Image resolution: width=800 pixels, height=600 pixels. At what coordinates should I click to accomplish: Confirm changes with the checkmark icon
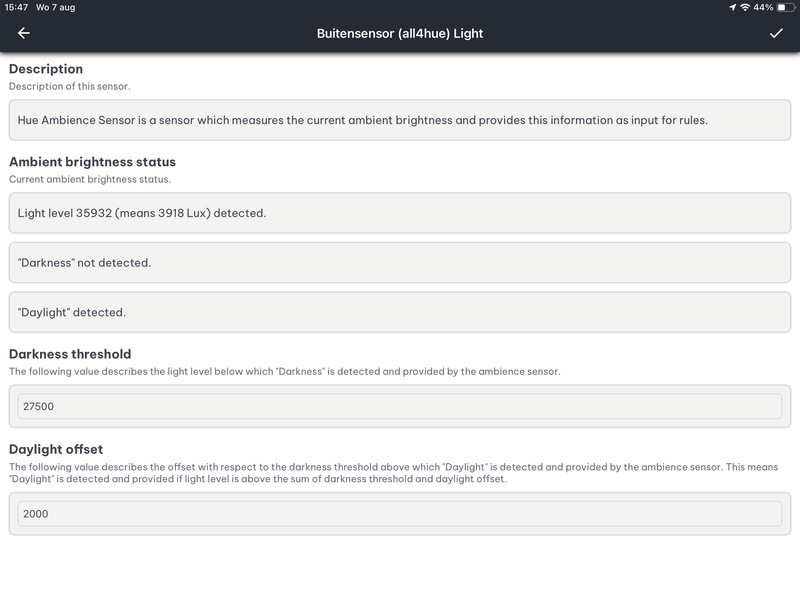click(776, 33)
